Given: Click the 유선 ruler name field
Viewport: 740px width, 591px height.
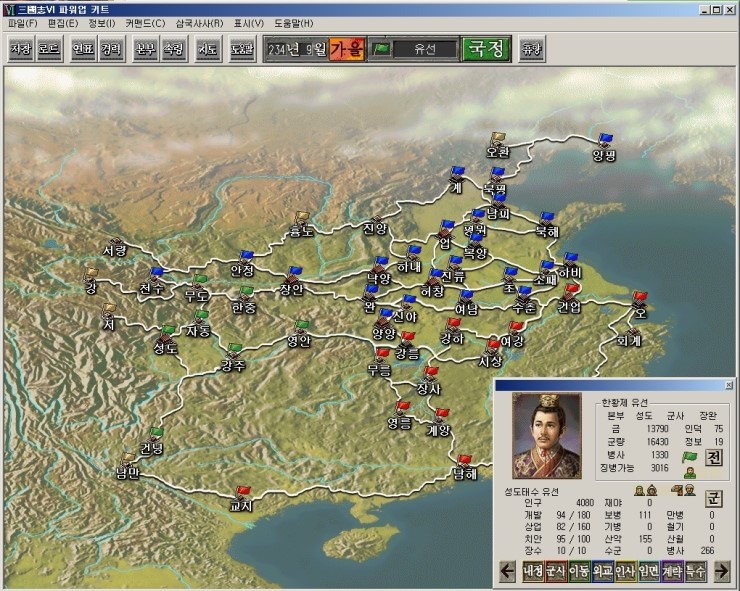Looking at the screenshot, I should (x=425, y=49).
